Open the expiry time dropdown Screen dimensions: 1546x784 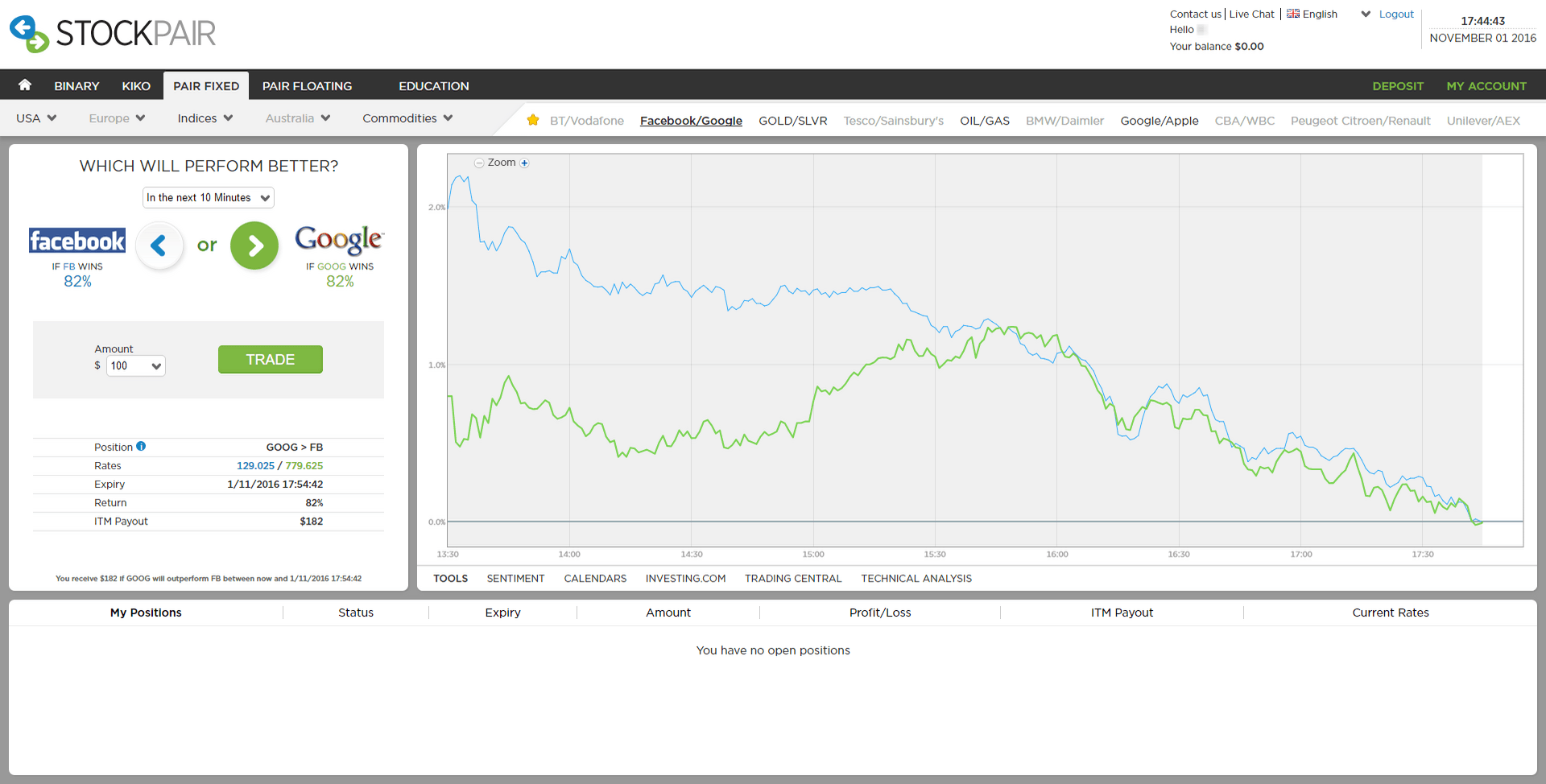click(209, 197)
